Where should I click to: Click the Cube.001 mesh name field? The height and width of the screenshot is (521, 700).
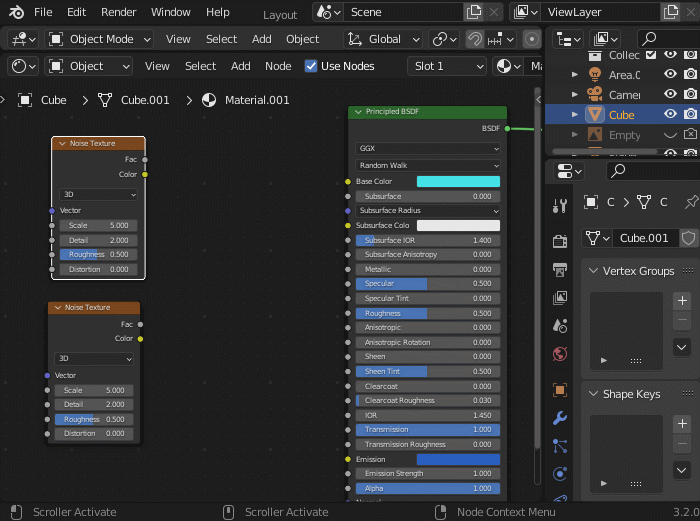643,238
